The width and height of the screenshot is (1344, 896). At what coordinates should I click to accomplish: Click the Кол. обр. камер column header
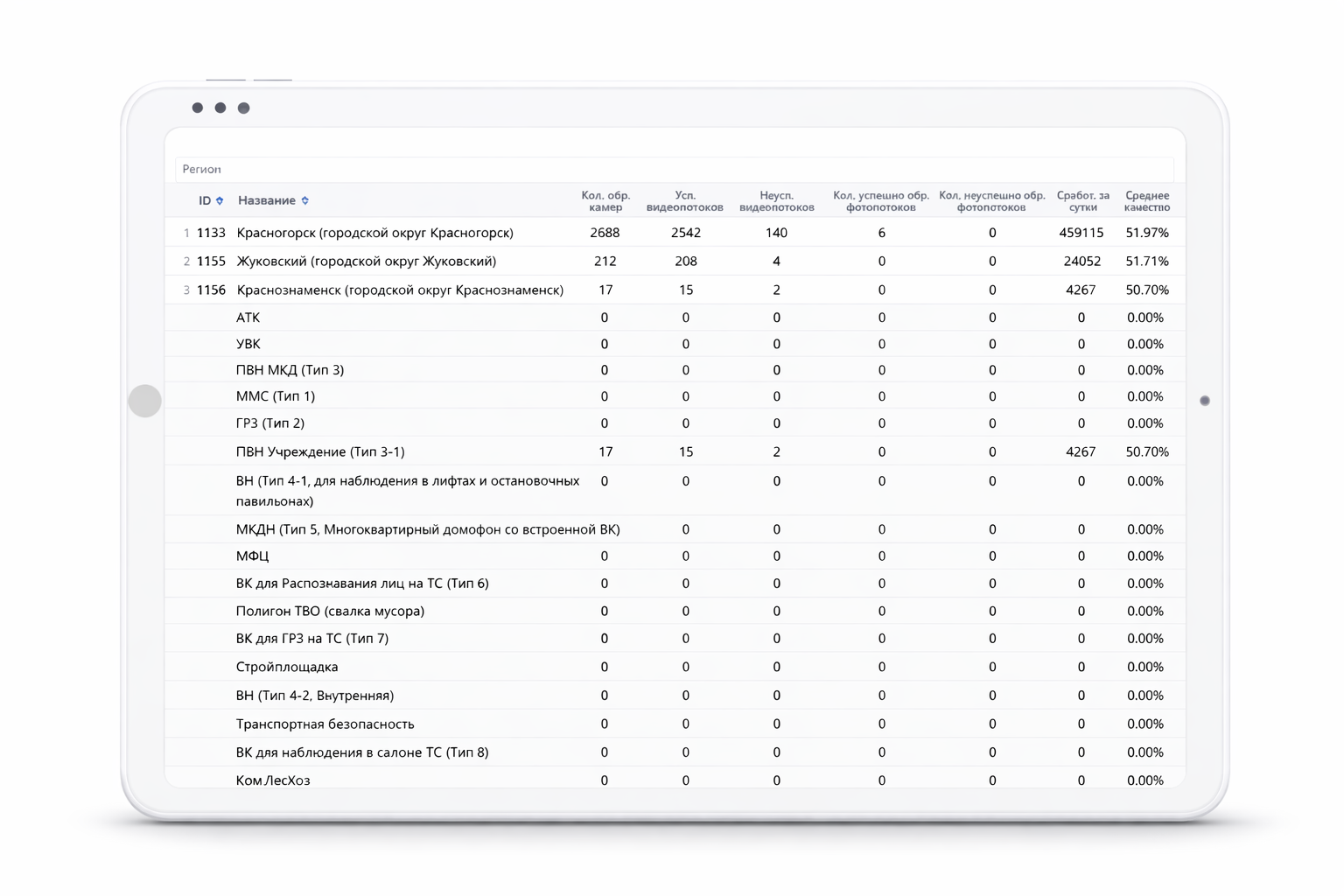605,201
